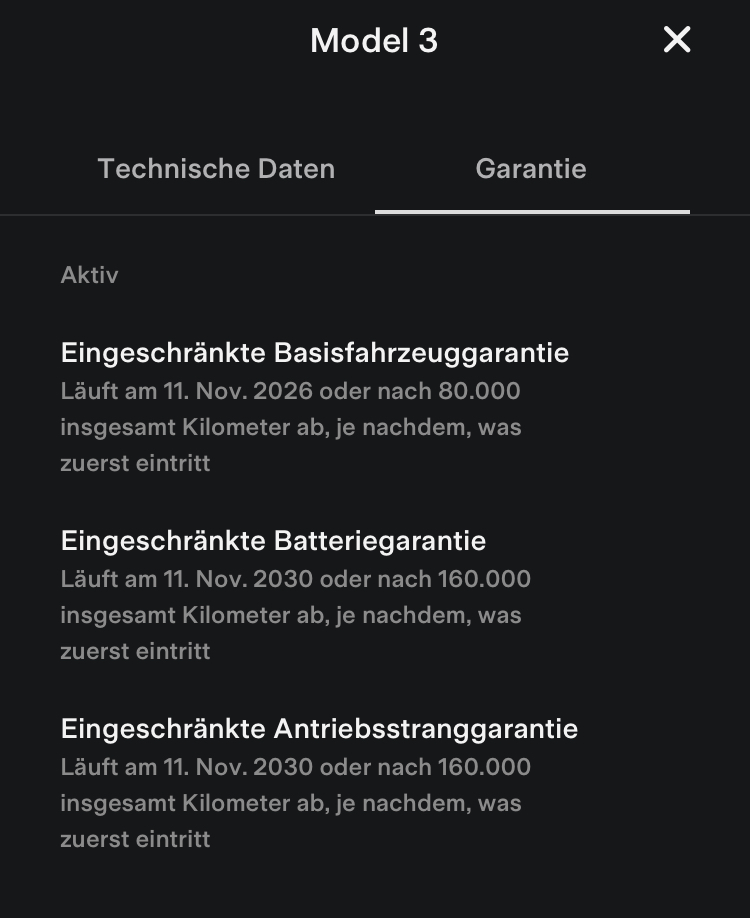The height and width of the screenshot is (918, 750).
Task: Click the Aktiv section label
Action: 89,275
